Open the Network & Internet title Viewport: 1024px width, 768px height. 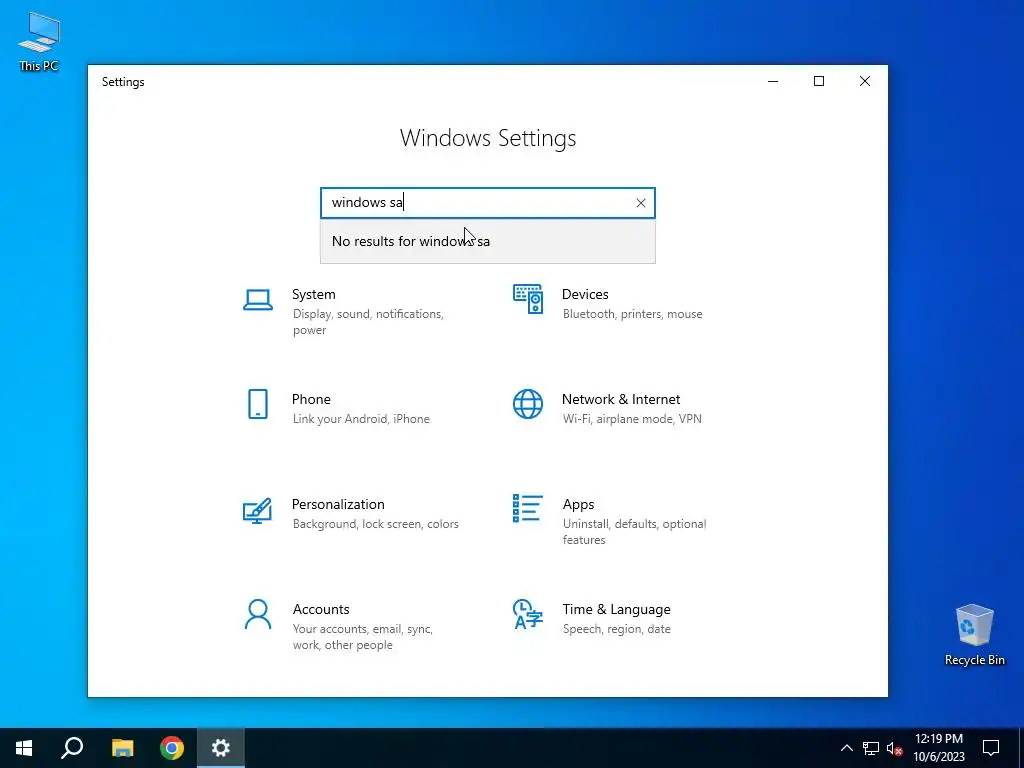pyautogui.click(x=621, y=399)
